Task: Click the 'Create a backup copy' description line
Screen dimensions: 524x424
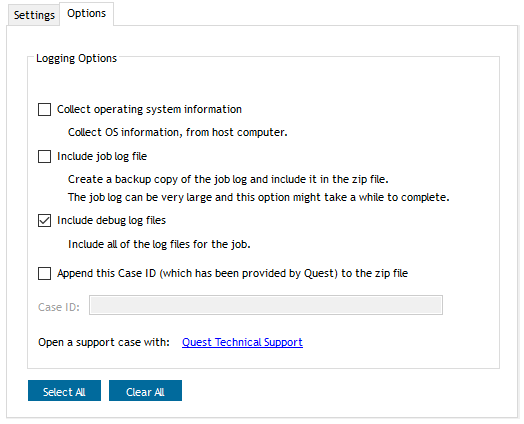Action: [x=228, y=179]
